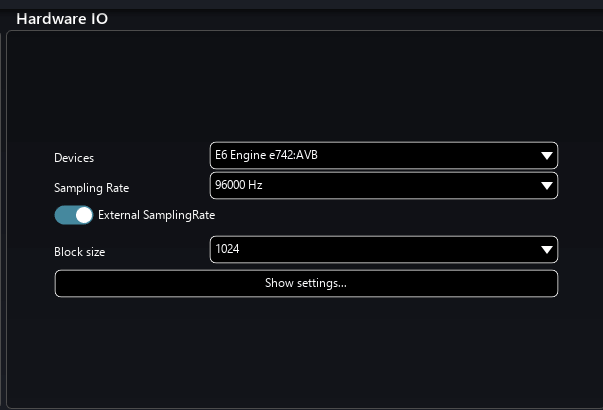Select the E6 Engine e742:AVB text
Screen dimensions: 603x410
pyautogui.click(x=266, y=156)
